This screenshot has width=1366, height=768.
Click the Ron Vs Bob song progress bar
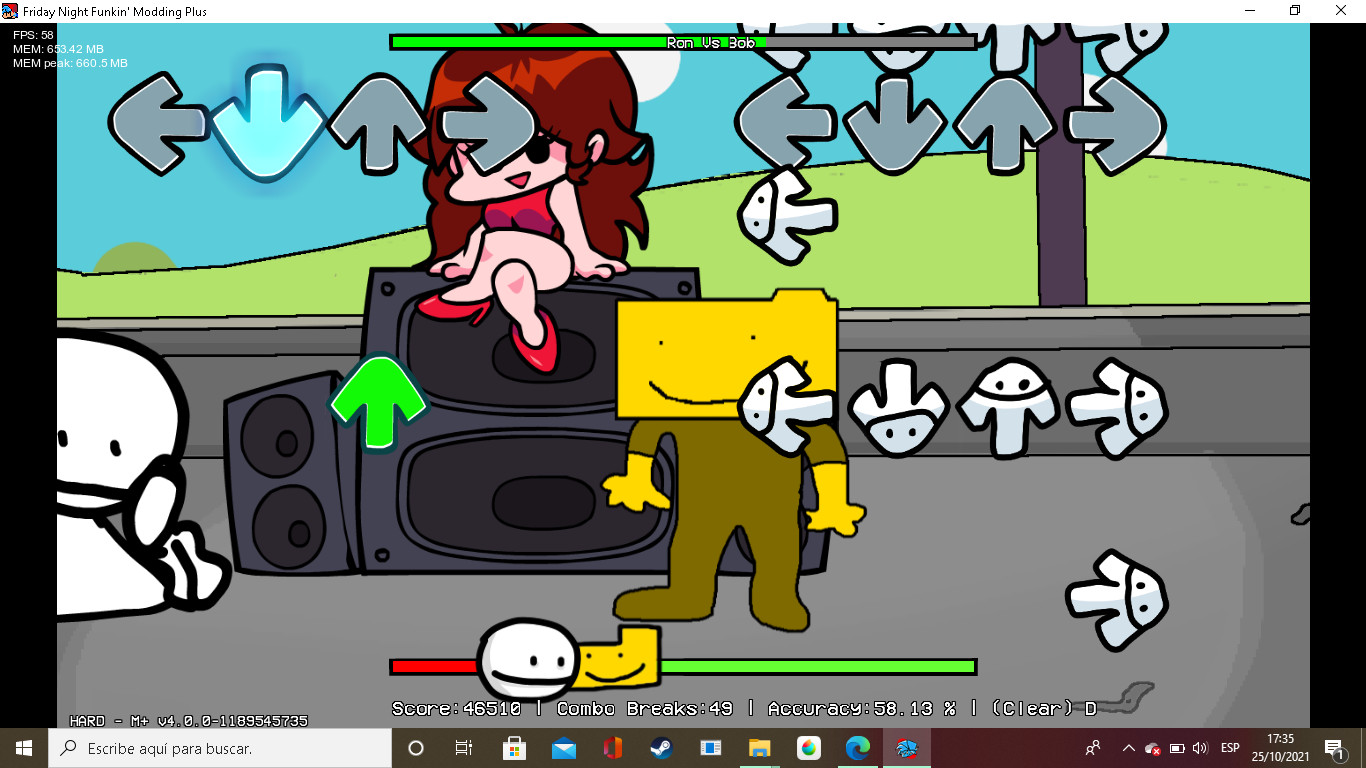pyautogui.click(x=682, y=42)
